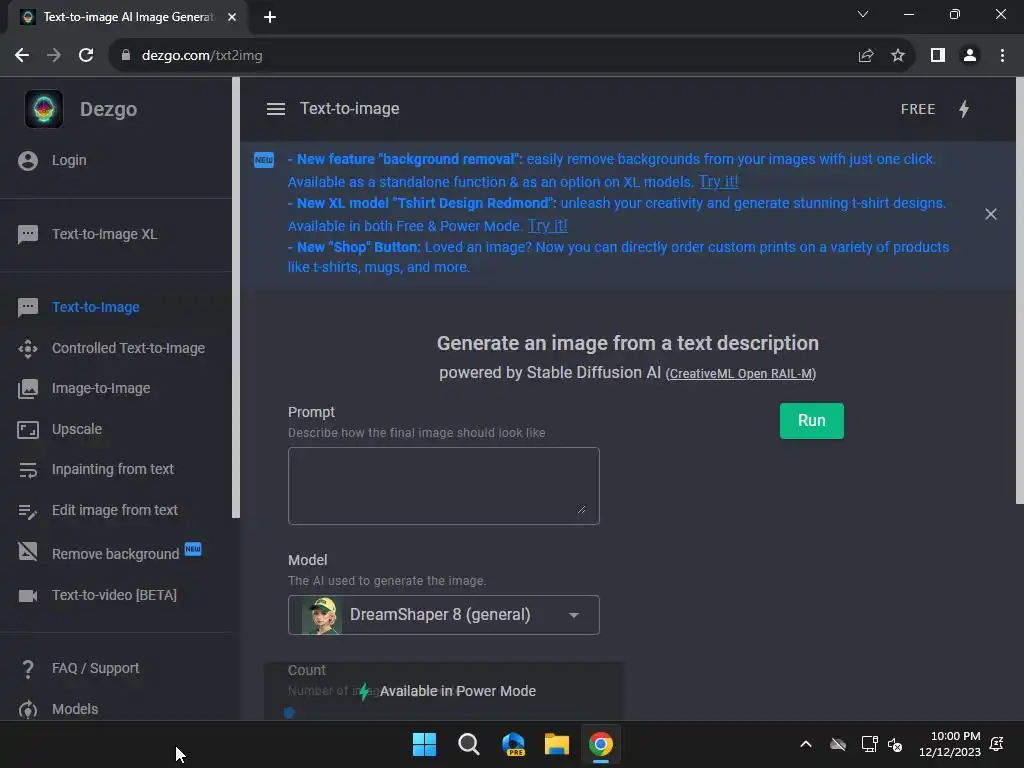
Task: Open Windows taskbar search
Action: tap(469, 744)
